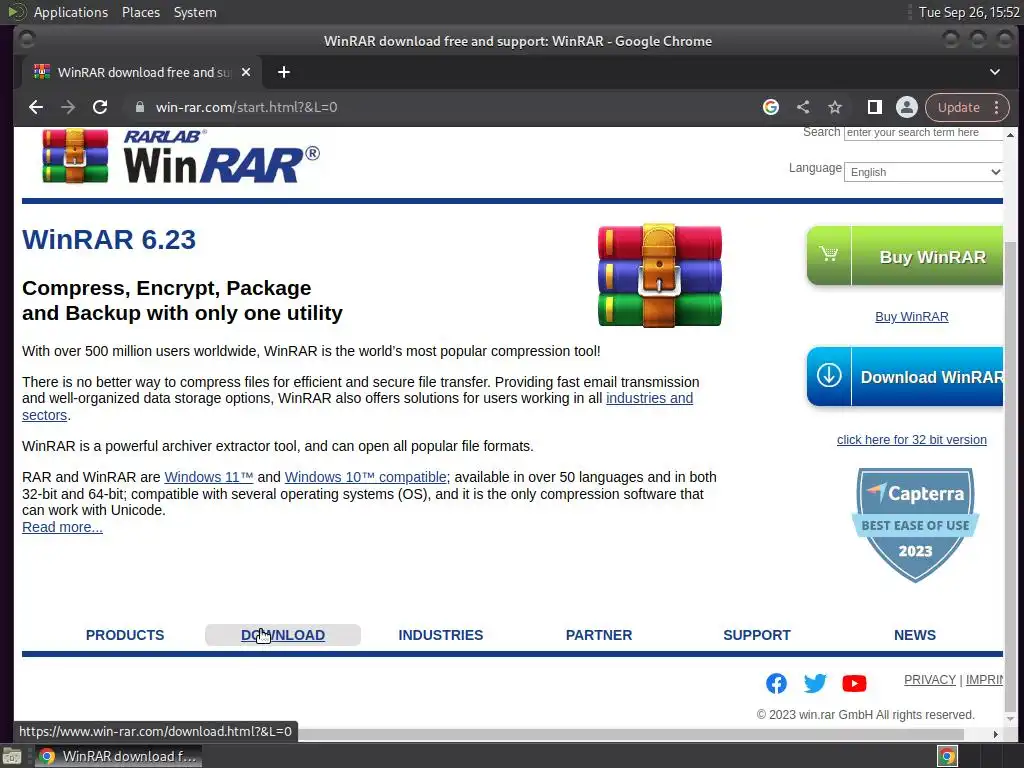
Task: Click the Read more link
Action: [62, 527]
